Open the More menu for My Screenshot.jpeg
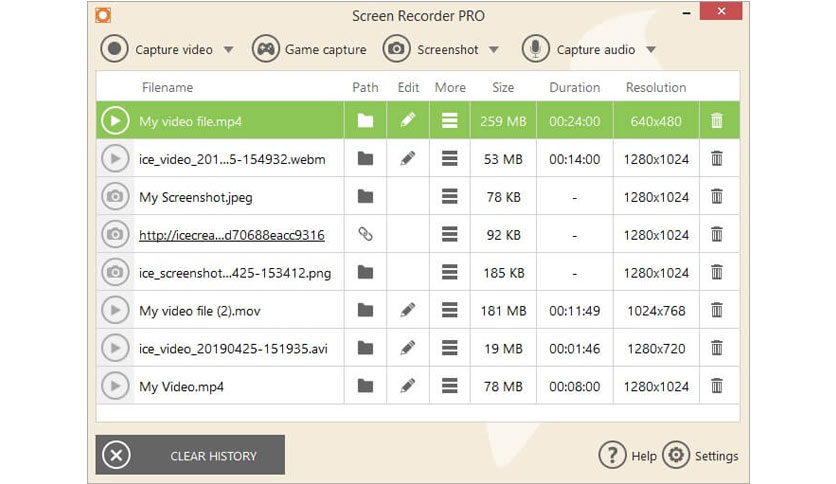 [449, 197]
